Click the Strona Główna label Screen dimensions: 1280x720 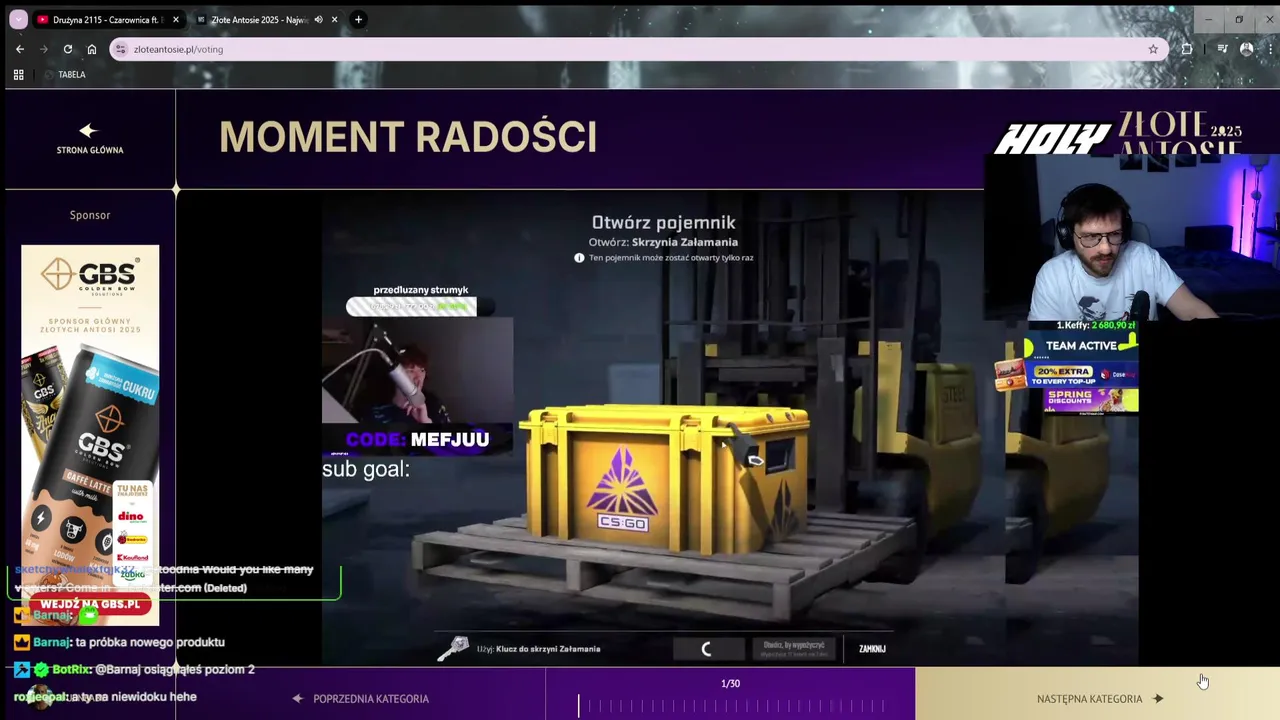[x=90, y=150]
